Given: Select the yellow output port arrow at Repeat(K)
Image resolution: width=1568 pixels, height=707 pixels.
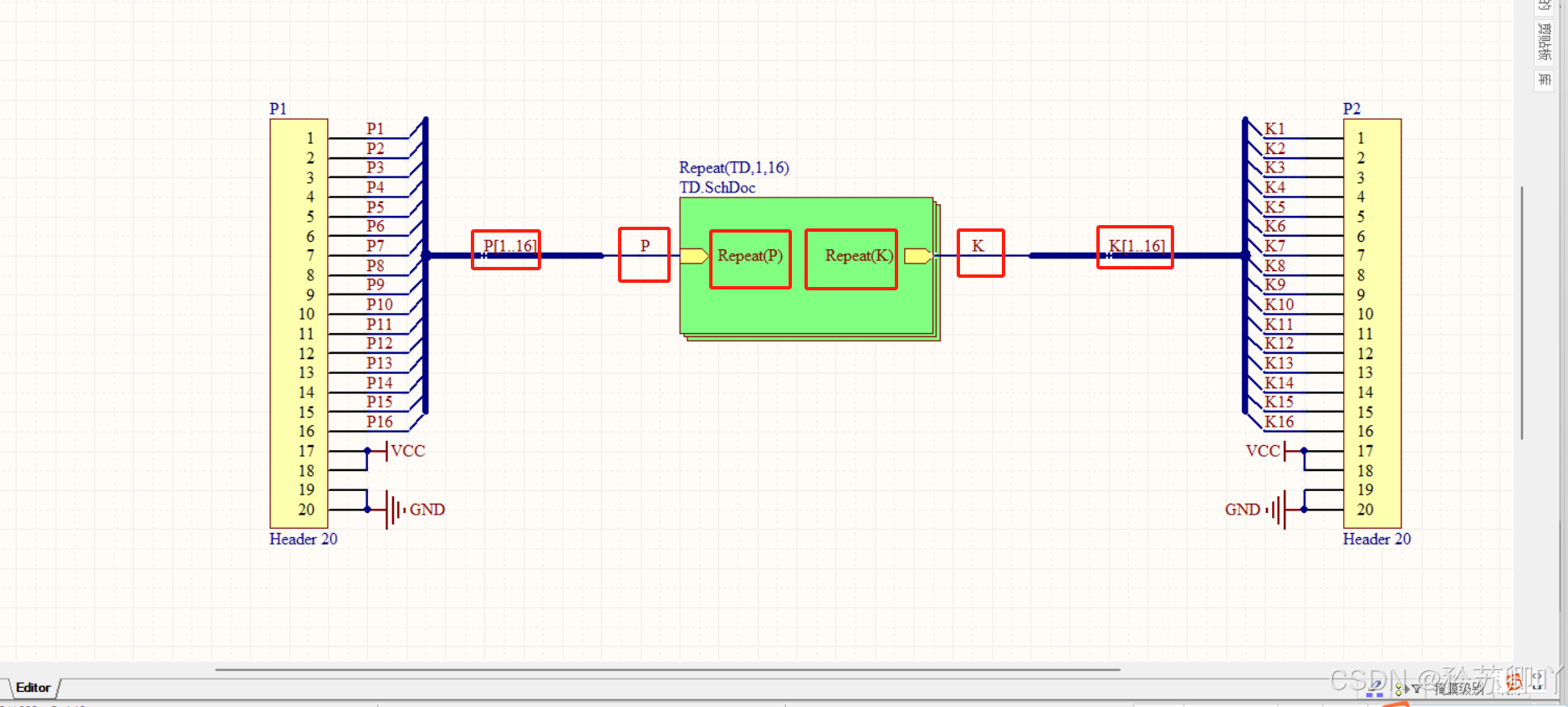Looking at the screenshot, I should (919, 256).
